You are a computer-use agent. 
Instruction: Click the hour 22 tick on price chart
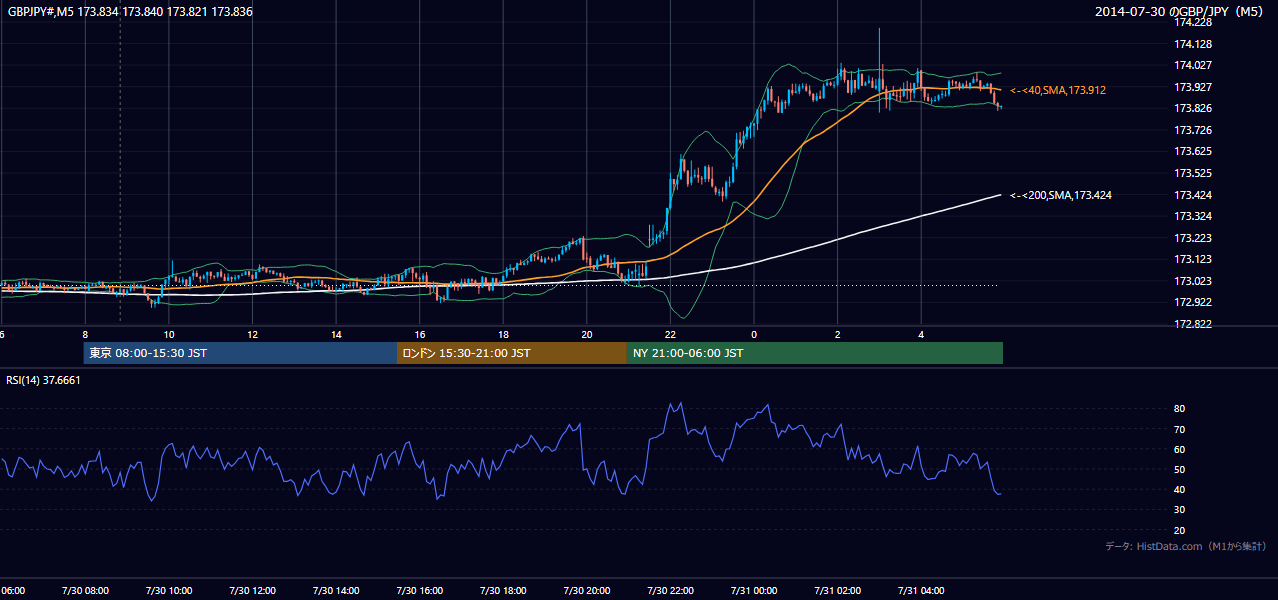point(670,334)
